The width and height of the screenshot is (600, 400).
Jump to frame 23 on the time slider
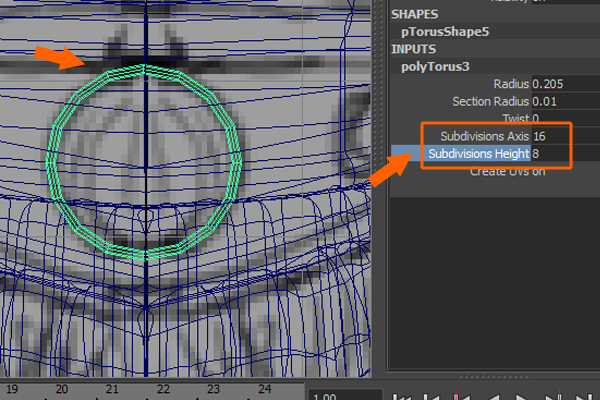point(214,389)
